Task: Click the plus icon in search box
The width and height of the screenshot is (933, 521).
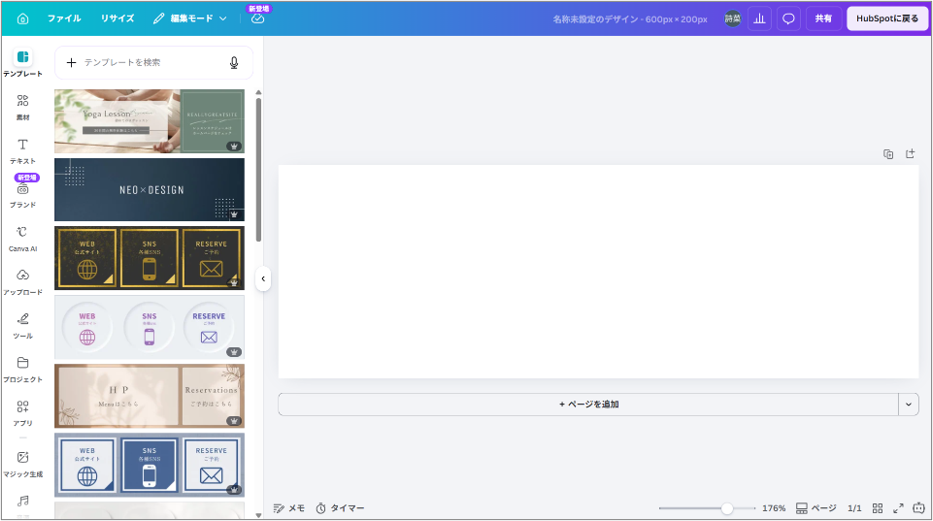Action: 71,62
